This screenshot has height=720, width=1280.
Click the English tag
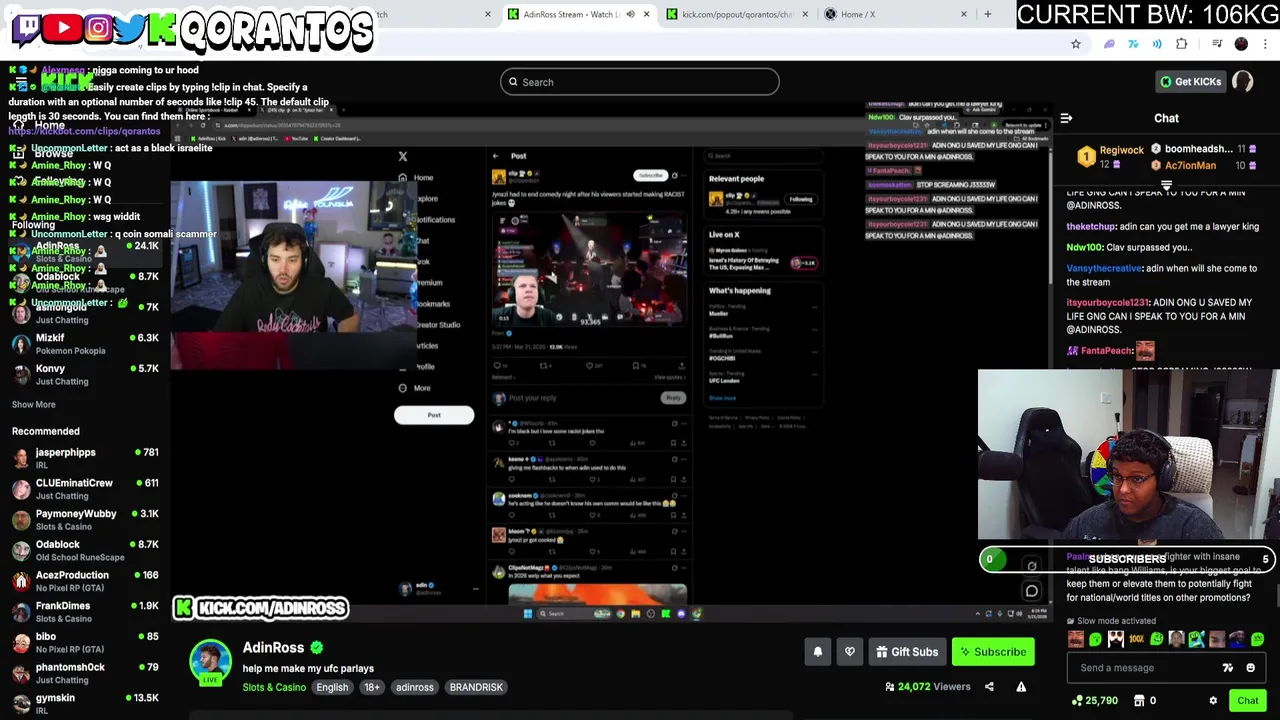coord(332,687)
